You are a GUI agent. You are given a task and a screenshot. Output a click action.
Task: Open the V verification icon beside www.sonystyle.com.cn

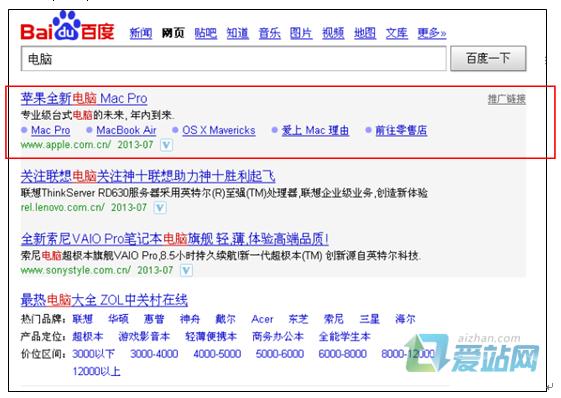click(x=186, y=271)
